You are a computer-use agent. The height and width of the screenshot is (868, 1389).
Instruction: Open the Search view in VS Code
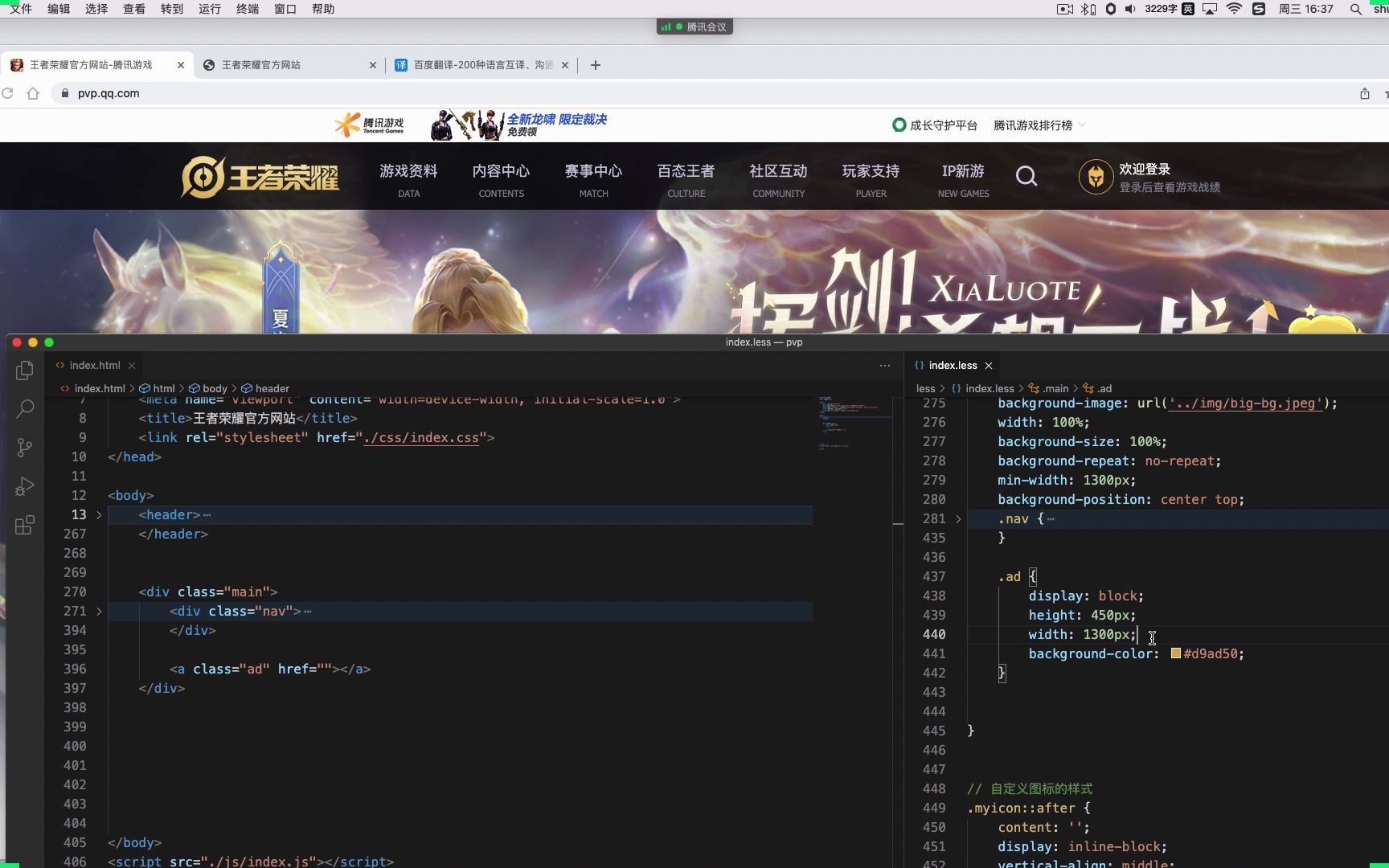(25, 408)
